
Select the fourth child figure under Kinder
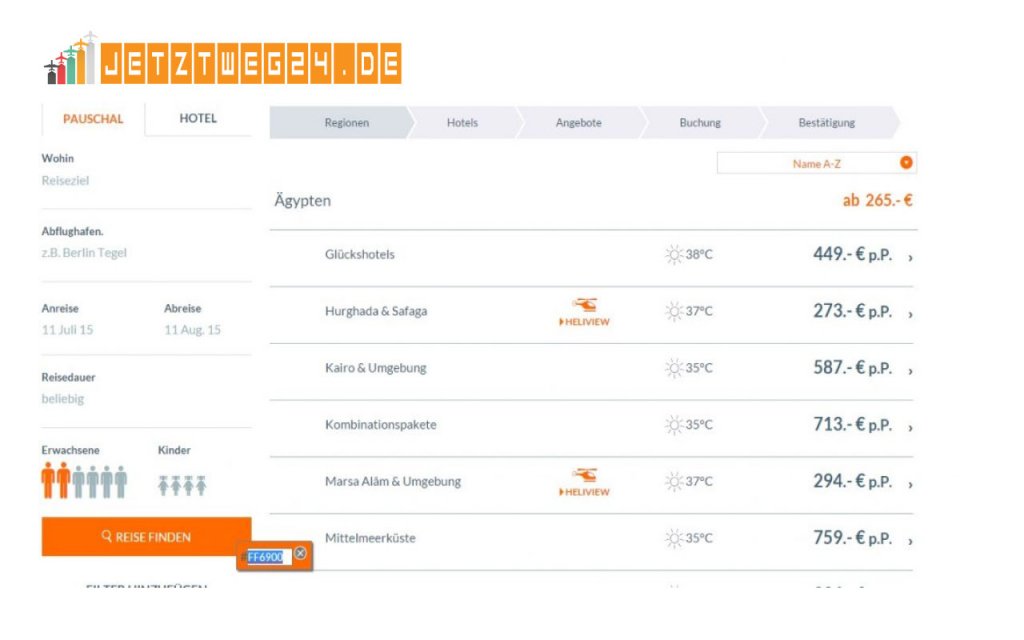click(x=201, y=485)
